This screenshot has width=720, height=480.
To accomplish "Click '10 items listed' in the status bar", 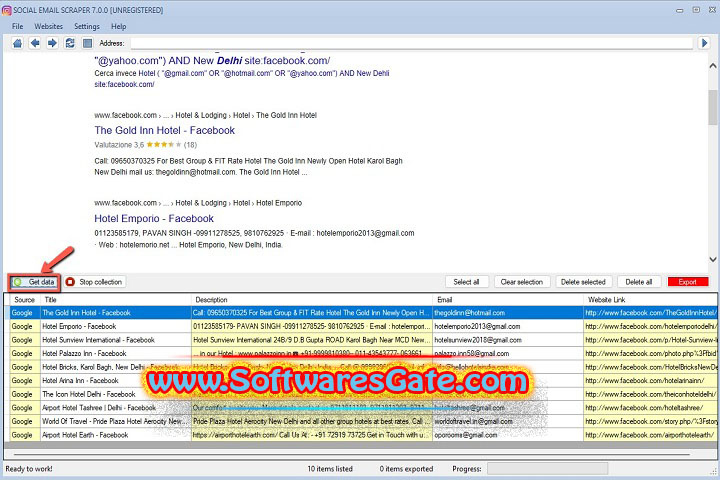I will [330, 469].
